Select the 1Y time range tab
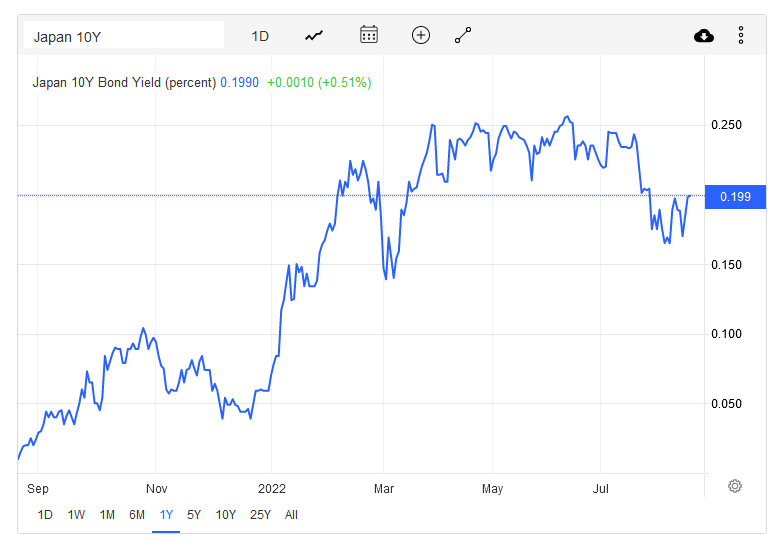Viewport: 779px width, 546px height. [166, 515]
